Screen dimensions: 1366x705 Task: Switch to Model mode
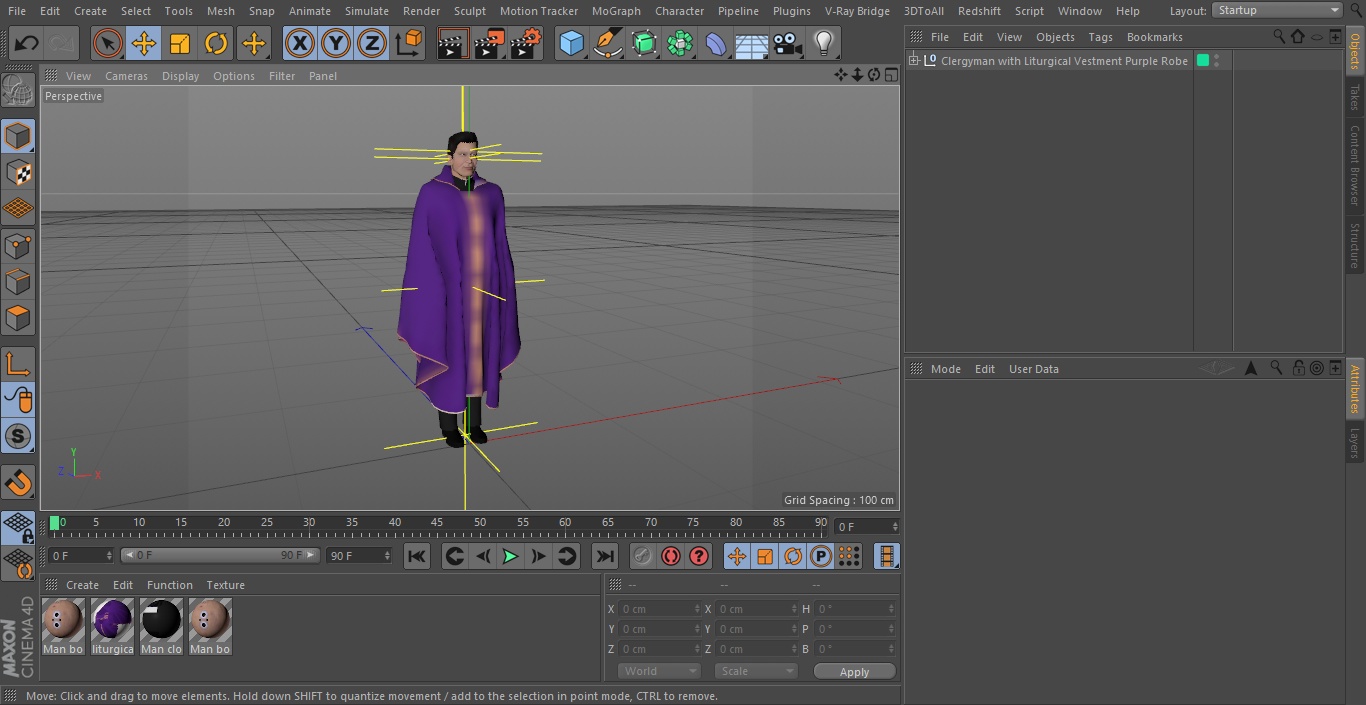pyautogui.click(x=18, y=136)
